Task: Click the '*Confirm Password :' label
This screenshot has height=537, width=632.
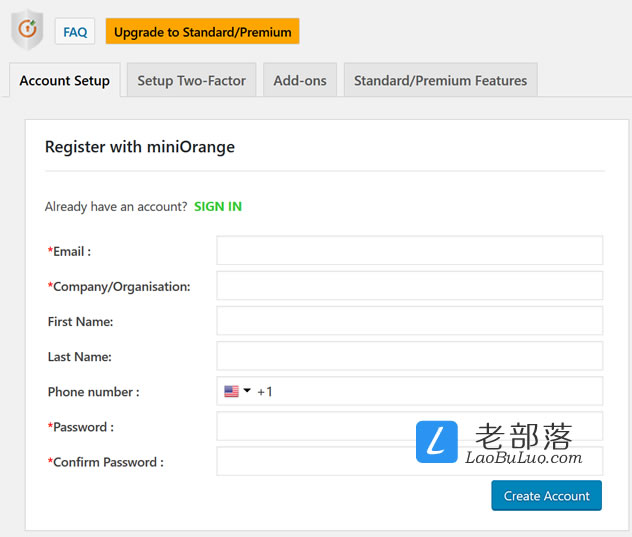Action: [106, 462]
